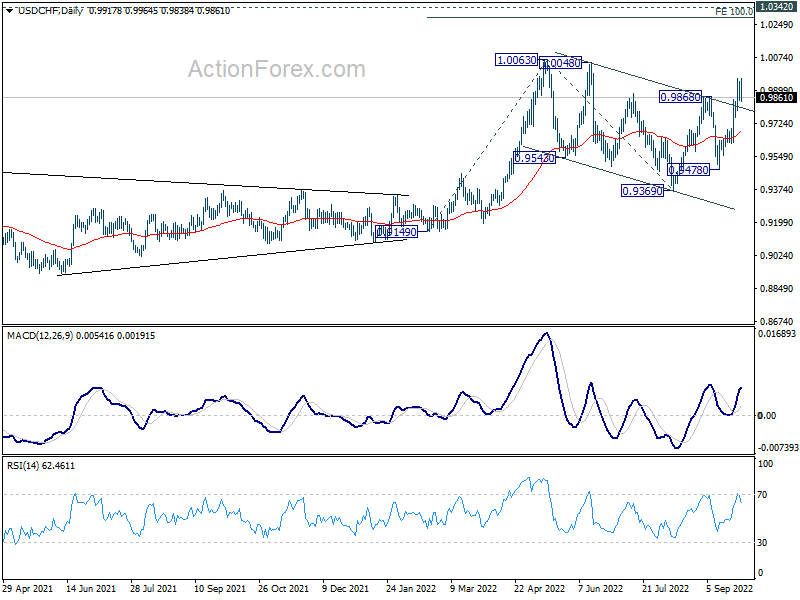Select the 0.94780 support price label

(x=689, y=170)
